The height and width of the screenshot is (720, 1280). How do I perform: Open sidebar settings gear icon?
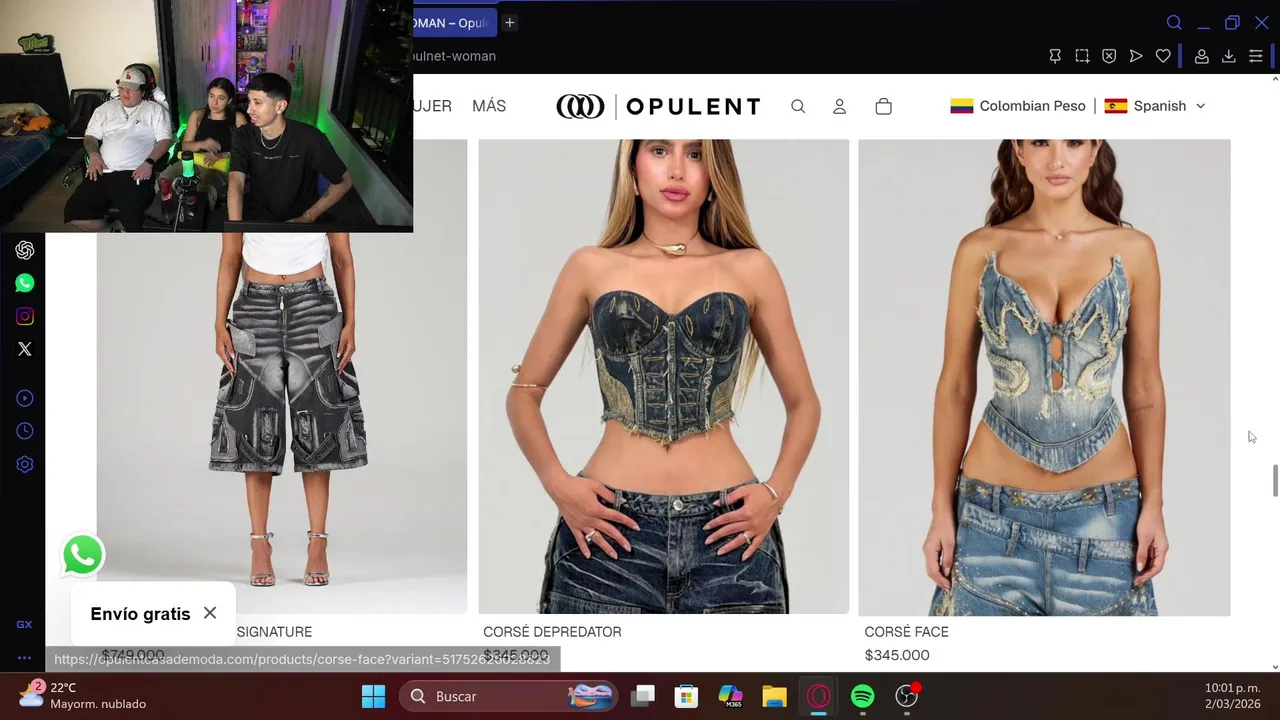click(x=25, y=464)
